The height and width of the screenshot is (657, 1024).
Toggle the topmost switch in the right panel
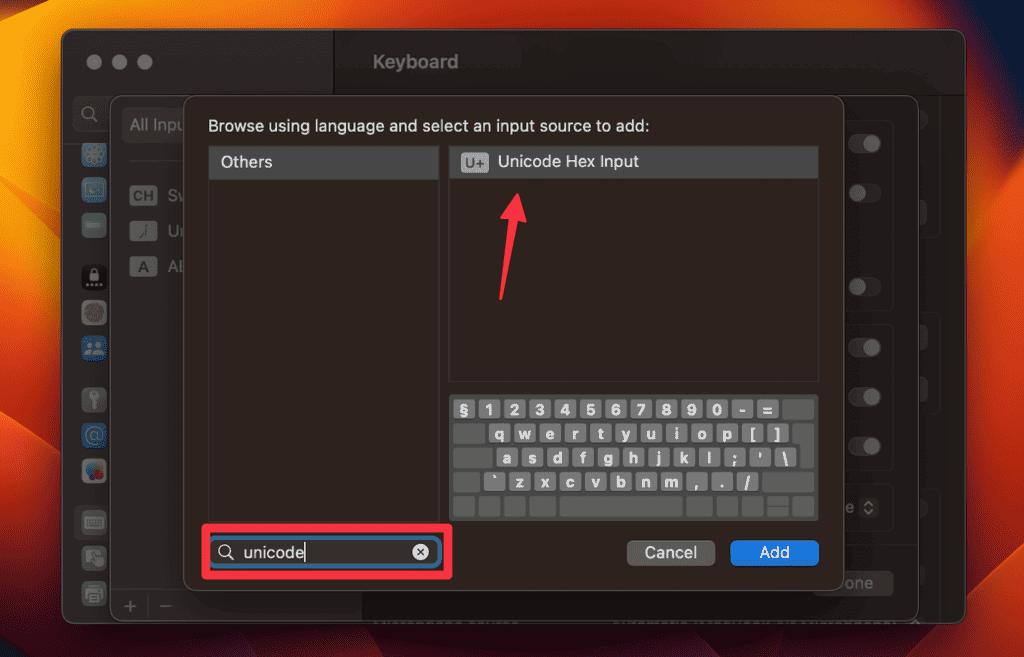point(865,143)
